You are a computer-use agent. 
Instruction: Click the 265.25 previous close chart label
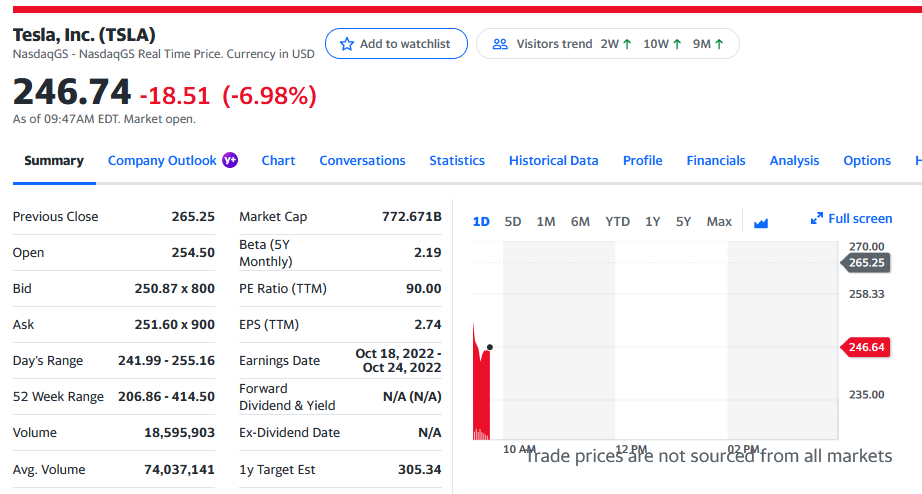pyautogui.click(x=866, y=262)
